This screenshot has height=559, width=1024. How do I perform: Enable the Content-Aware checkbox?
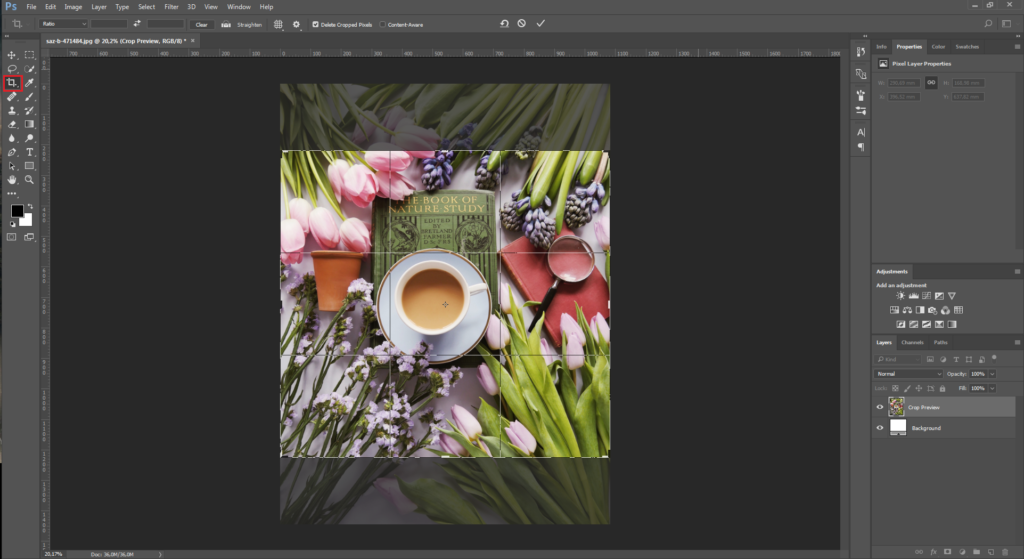coord(383,24)
